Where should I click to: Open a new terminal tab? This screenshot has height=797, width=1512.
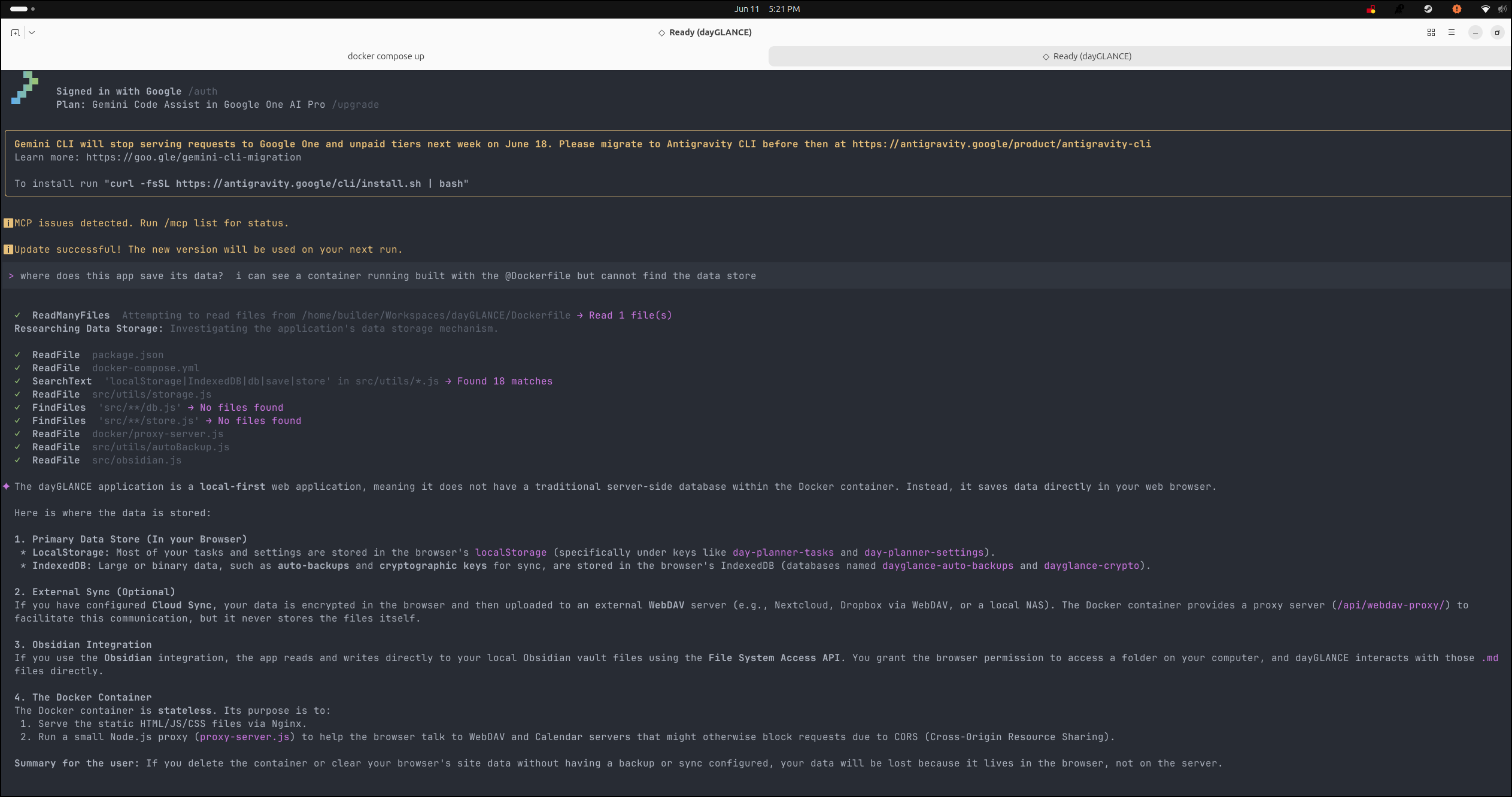click(15, 32)
